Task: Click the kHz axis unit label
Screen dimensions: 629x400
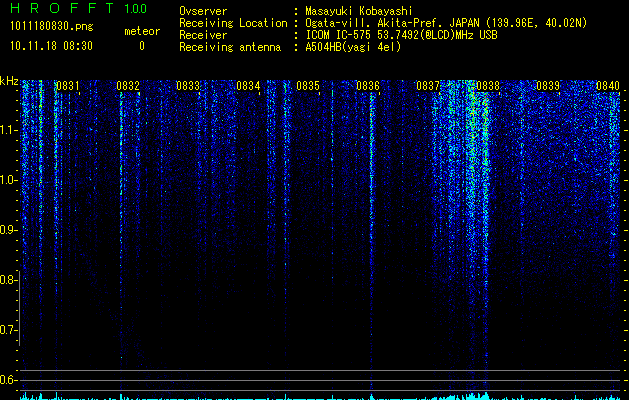Action: (9, 81)
